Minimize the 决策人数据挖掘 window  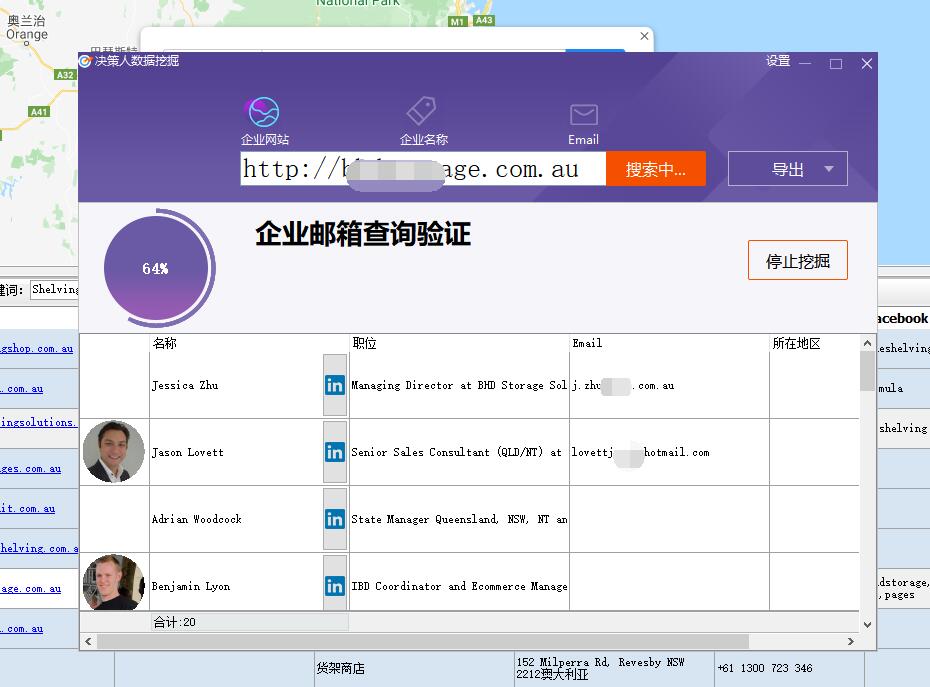click(x=805, y=63)
